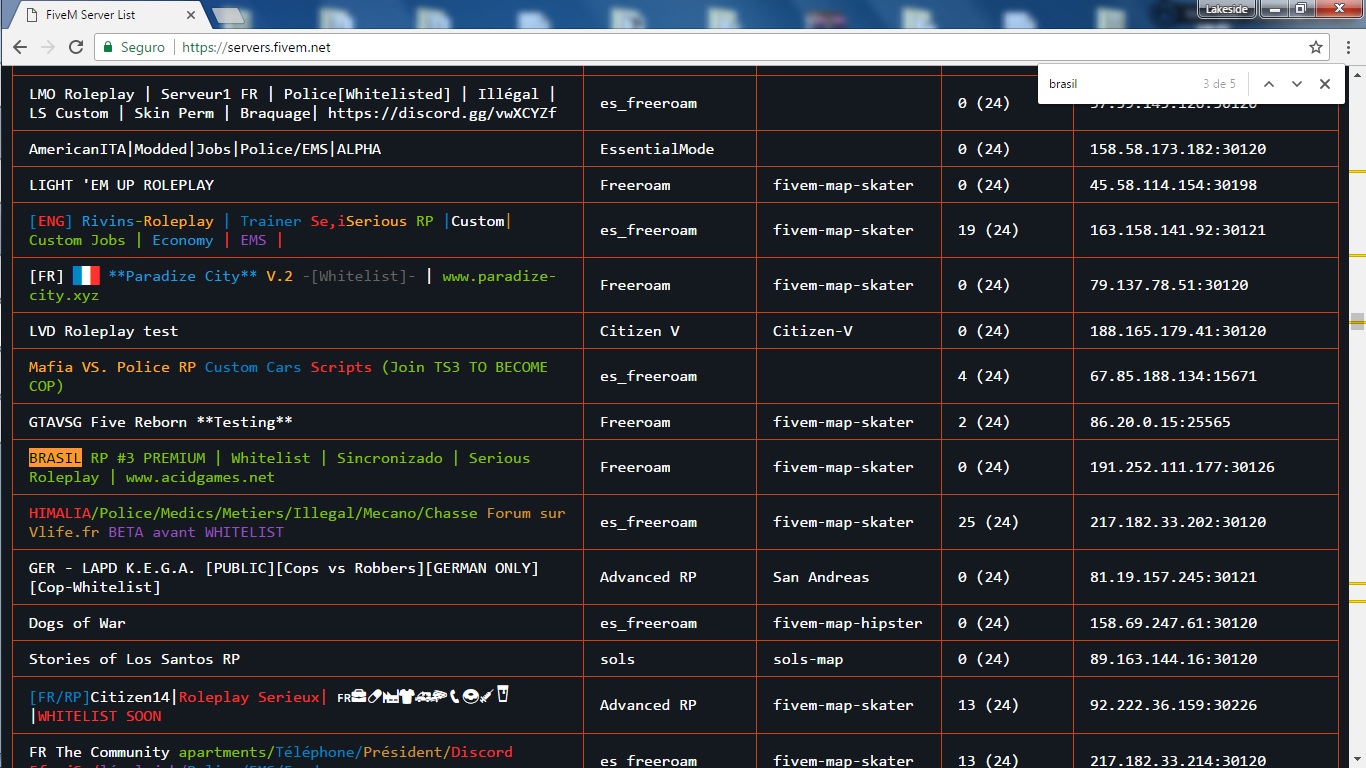Click IP address 89.163.144.16:30120

pos(1173,659)
